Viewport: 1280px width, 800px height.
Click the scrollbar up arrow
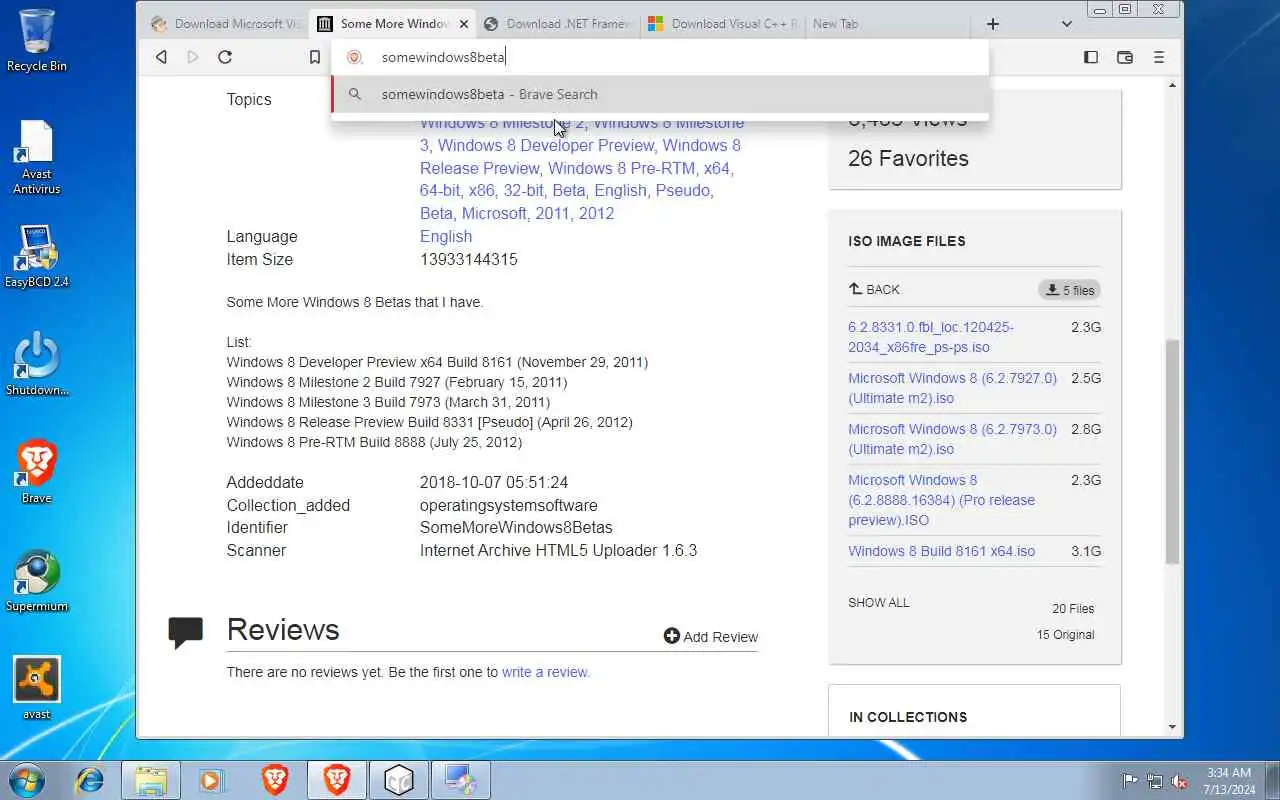tap(1172, 86)
